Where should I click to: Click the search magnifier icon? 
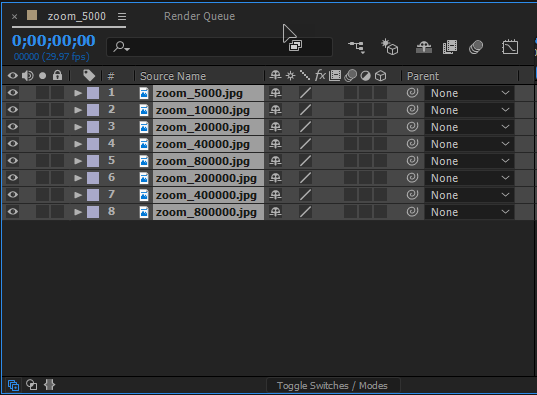point(121,47)
